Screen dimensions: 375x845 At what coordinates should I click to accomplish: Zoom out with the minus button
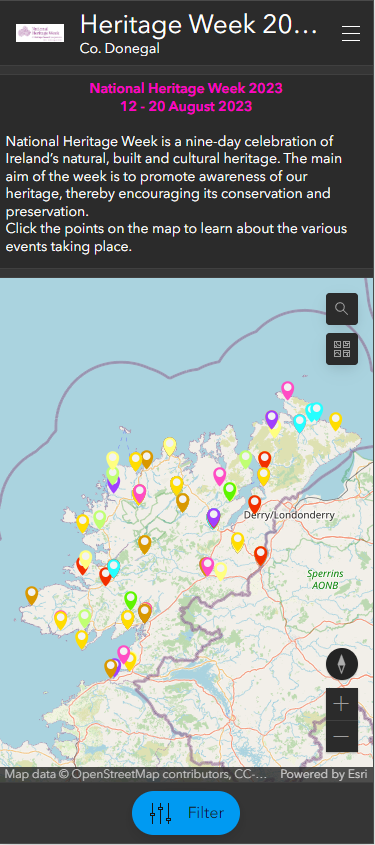click(x=342, y=736)
